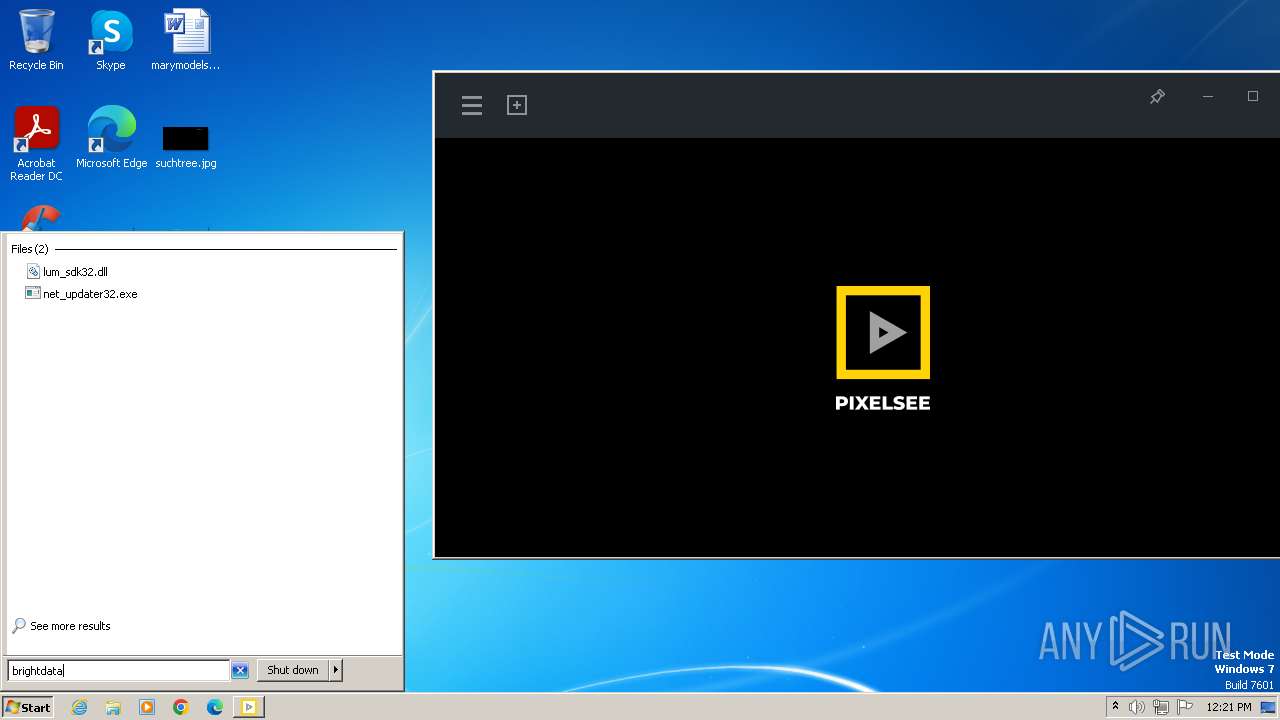Click the net_updater32.exe file icon
The image size is (1280, 720).
33,293
